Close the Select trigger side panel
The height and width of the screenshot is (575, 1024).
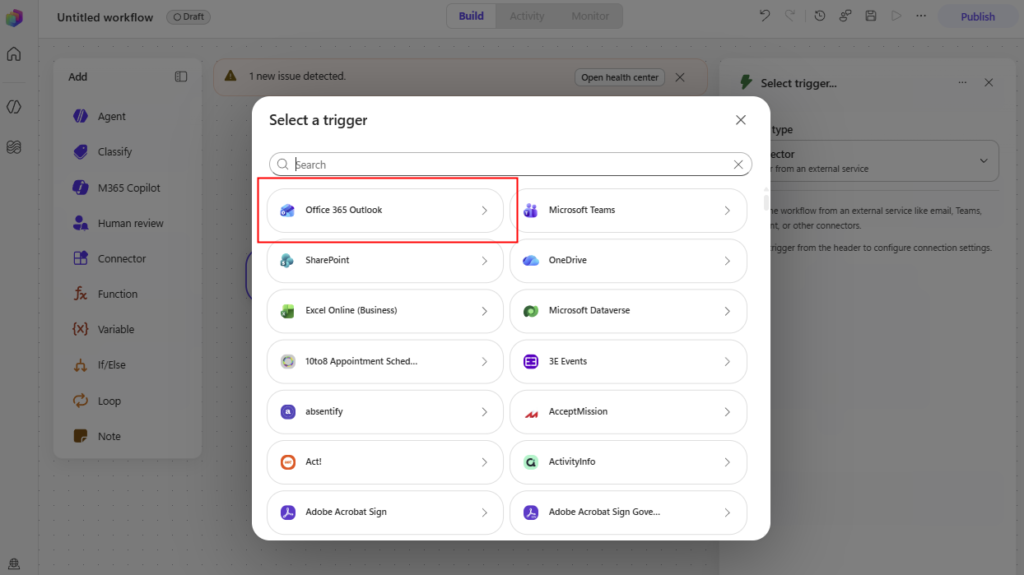(989, 82)
